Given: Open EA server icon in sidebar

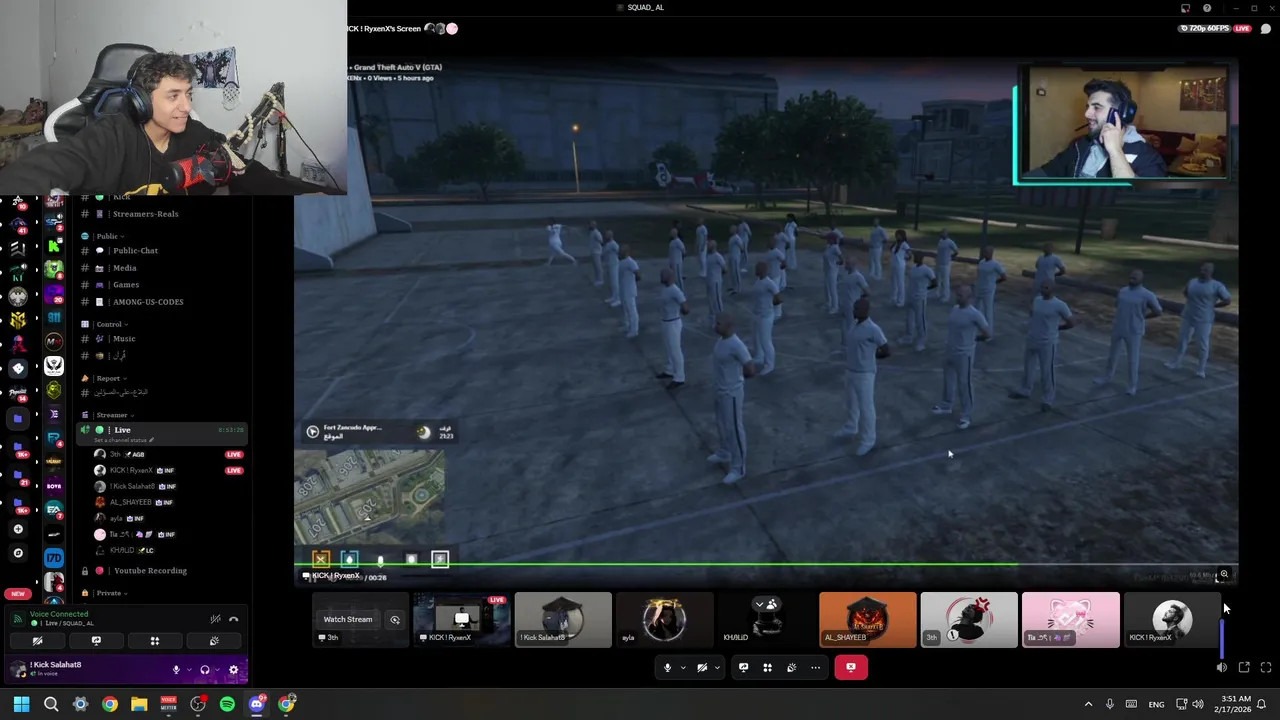Looking at the screenshot, I should pos(54,510).
